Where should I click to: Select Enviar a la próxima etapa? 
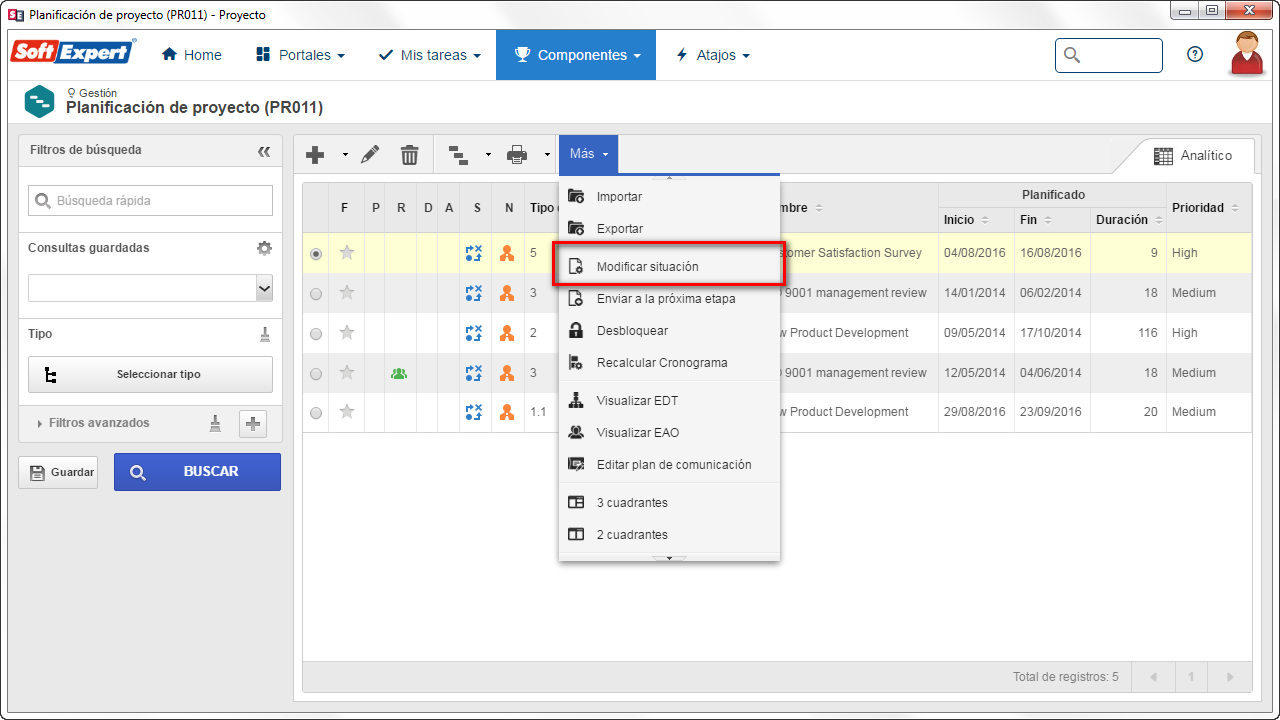click(x=669, y=299)
